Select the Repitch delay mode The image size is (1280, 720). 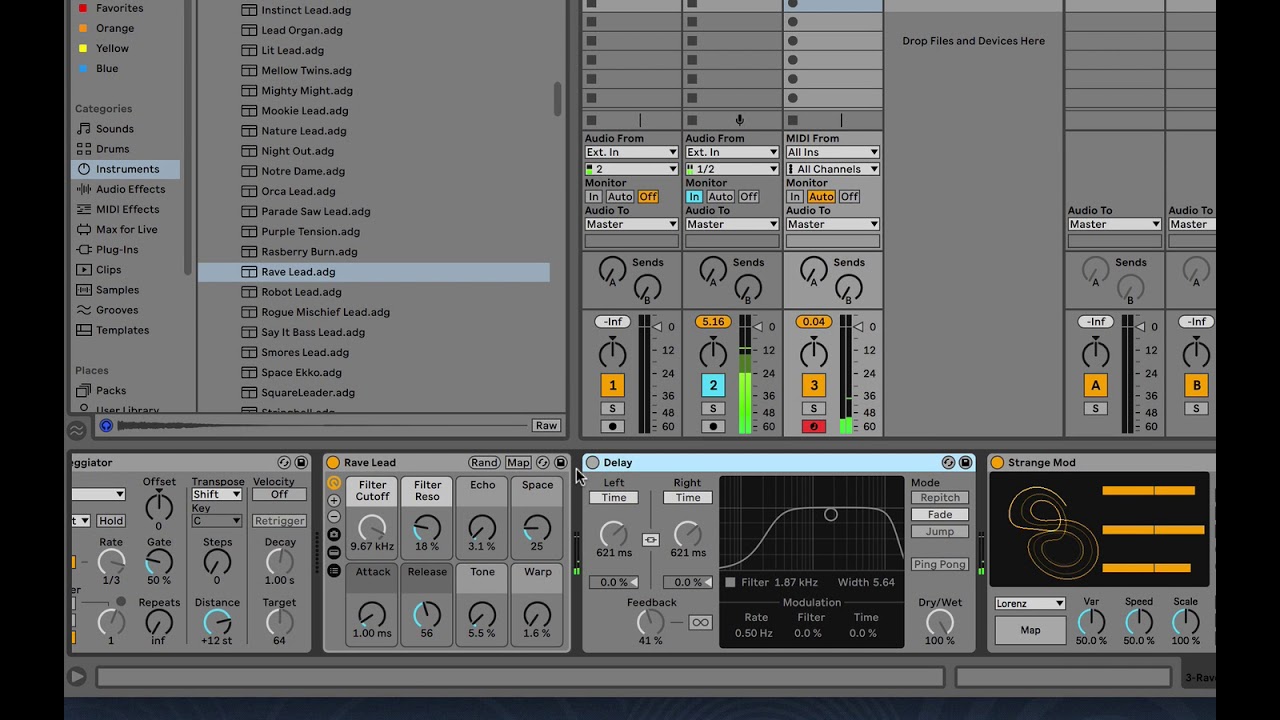tap(940, 498)
